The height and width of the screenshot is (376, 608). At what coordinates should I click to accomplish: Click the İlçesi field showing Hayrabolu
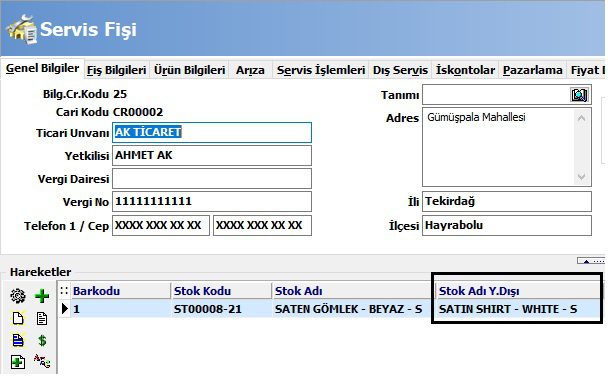coord(507,226)
